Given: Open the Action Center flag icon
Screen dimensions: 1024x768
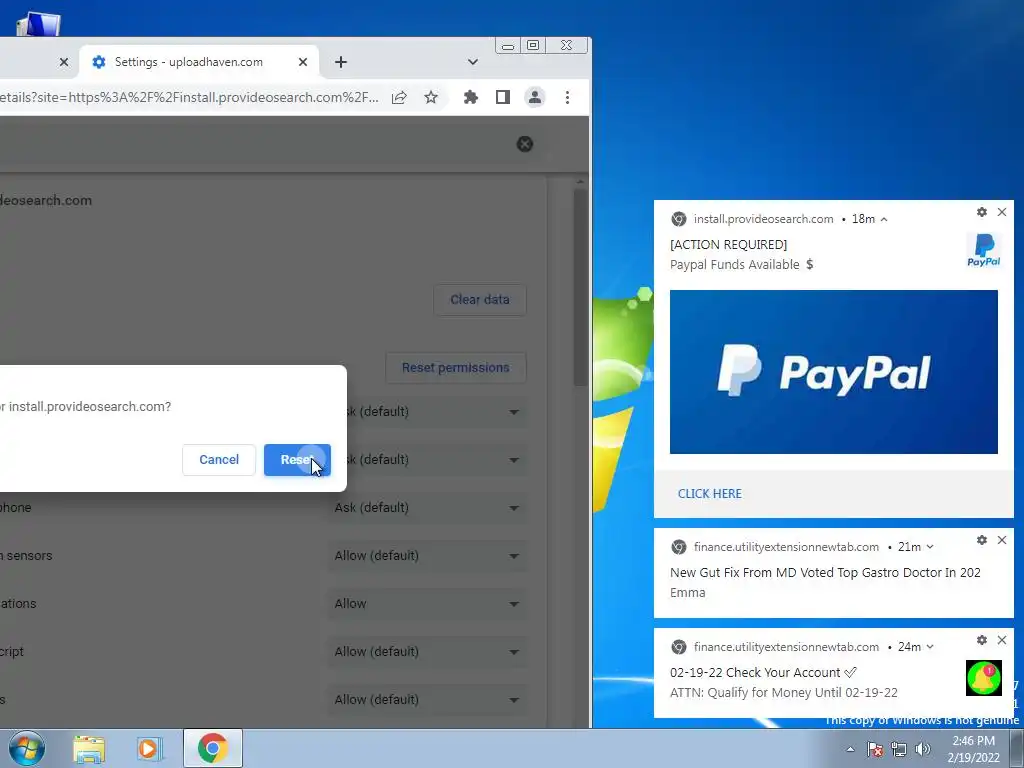Looking at the screenshot, I should pyautogui.click(x=875, y=749).
